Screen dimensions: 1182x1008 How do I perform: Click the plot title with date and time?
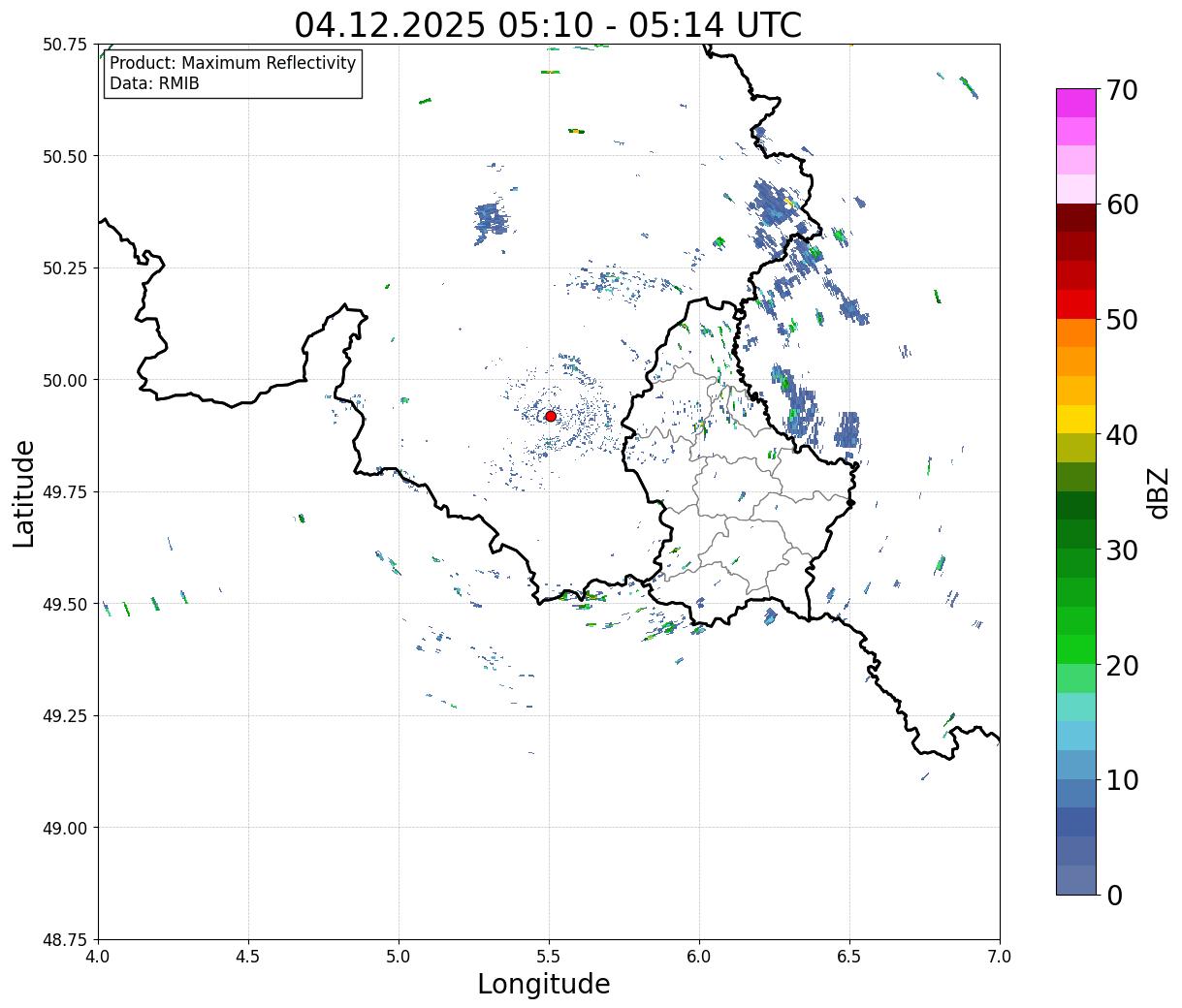(548, 24)
